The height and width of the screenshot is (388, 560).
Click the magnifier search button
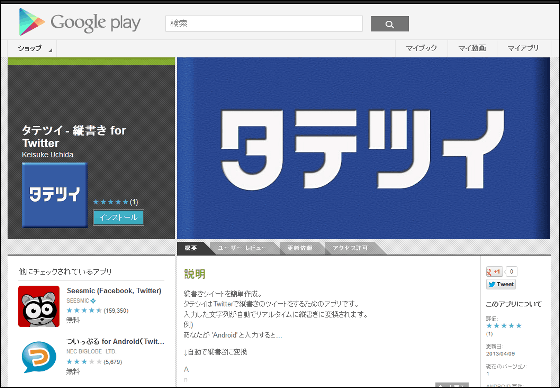click(390, 24)
